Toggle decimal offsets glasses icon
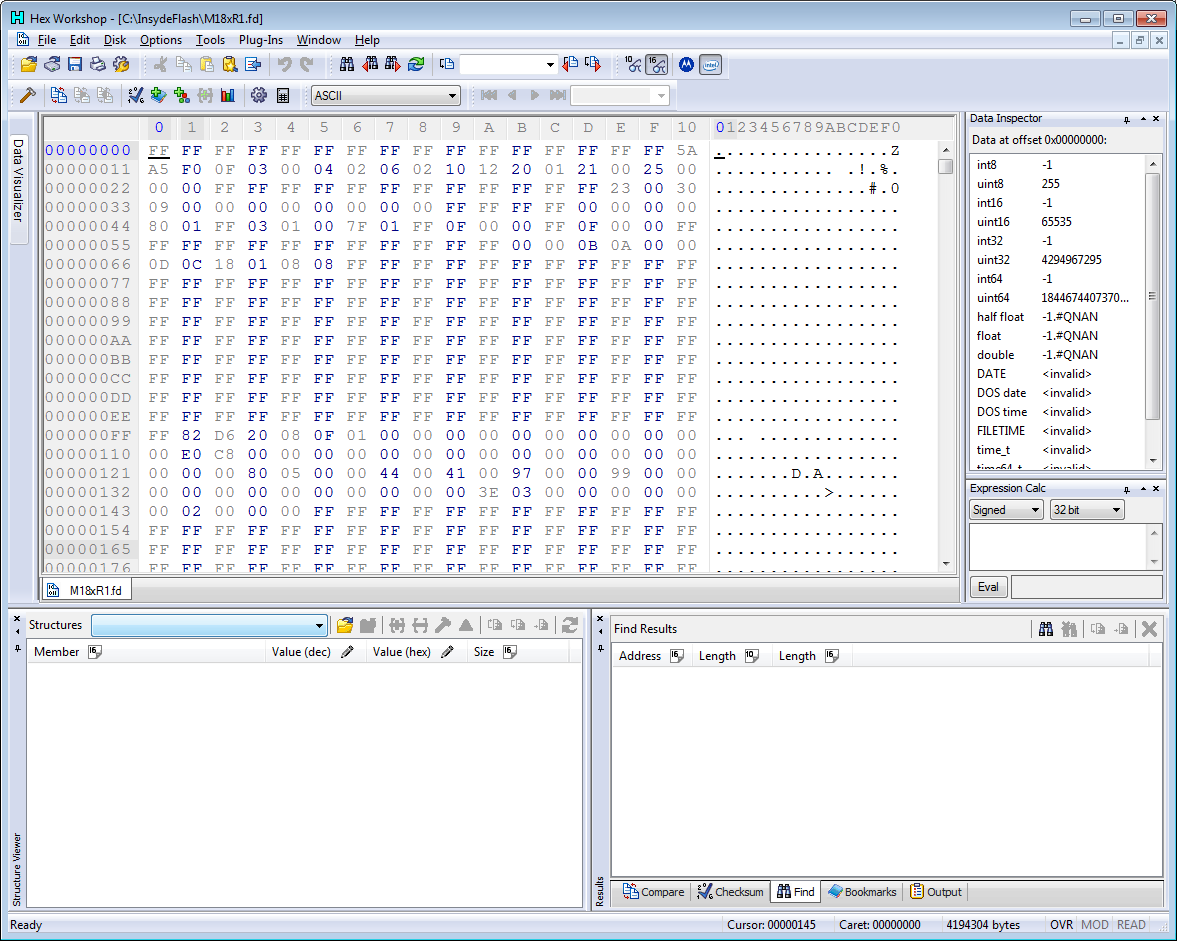Image resolution: width=1177 pixels, height=941 pixels. (x=634, y=65)
